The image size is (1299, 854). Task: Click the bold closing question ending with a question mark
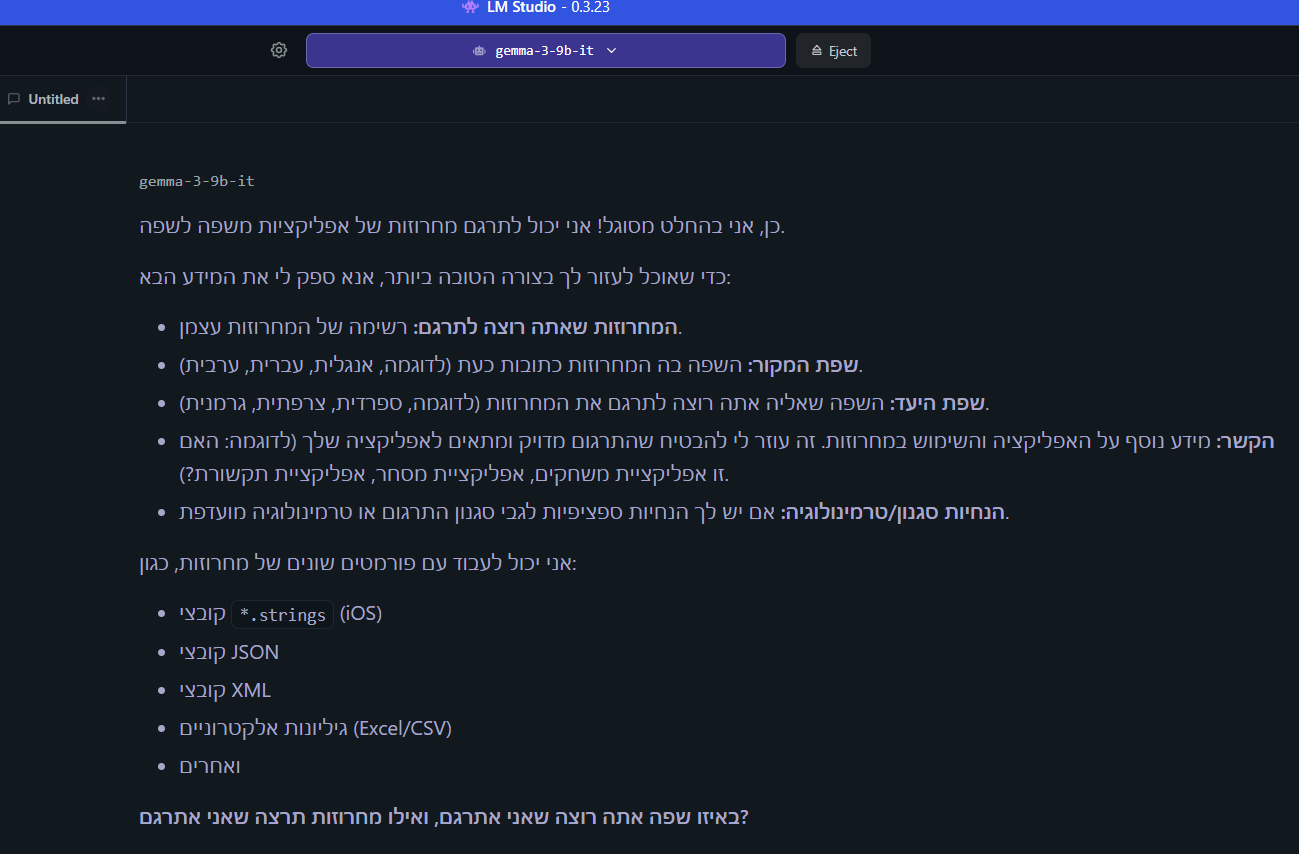444,817
